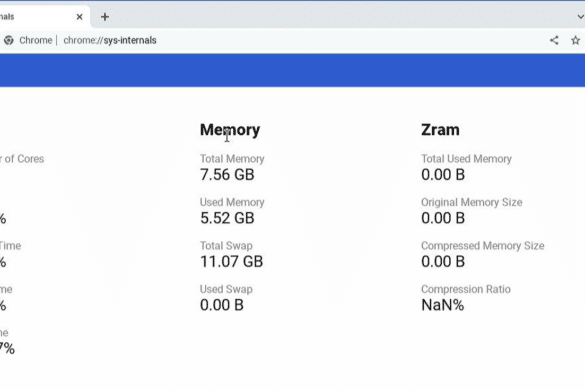Open a new tab with plus button

click(x=105, y=17)
